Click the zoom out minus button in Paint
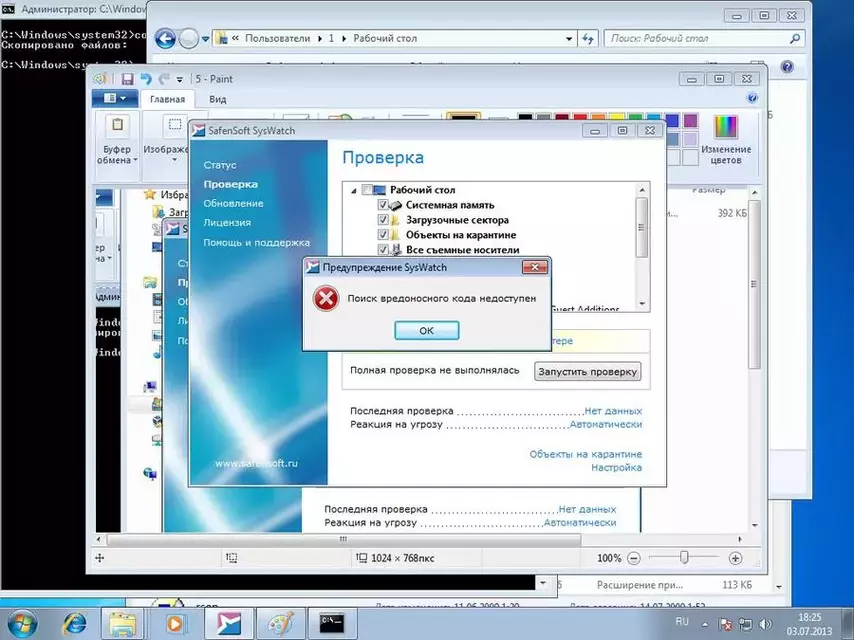Image resolution: width=854 pixels, height=640 pixels. pyautogui.click(x=633, y=558)
